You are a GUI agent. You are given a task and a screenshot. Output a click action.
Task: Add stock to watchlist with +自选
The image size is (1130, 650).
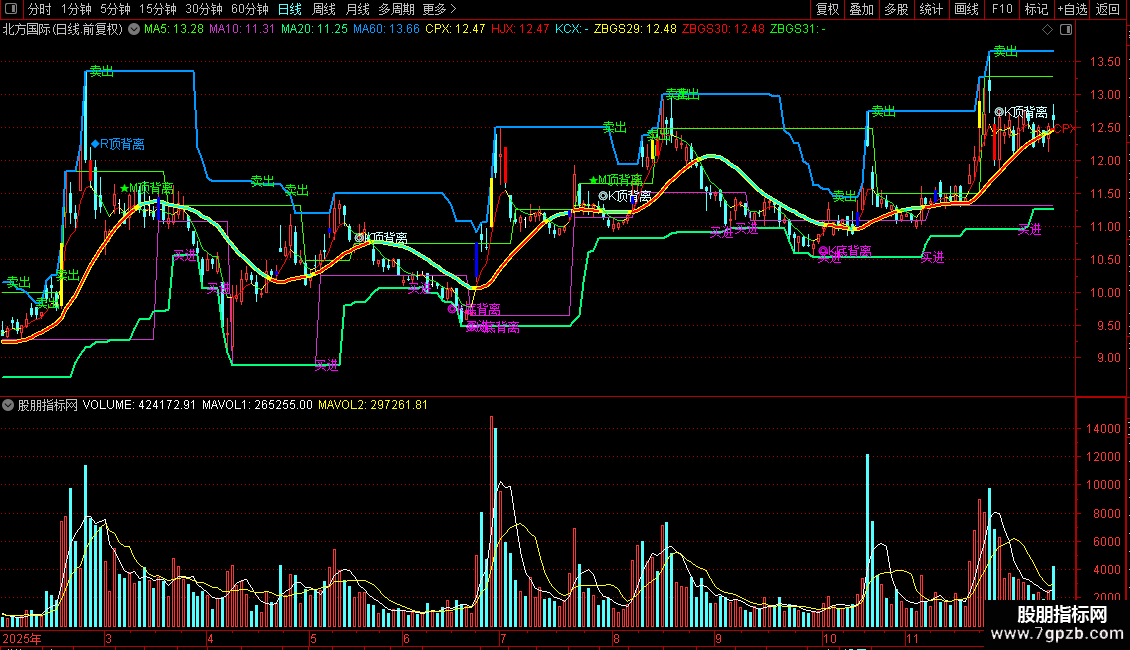tap(1072, 9)
